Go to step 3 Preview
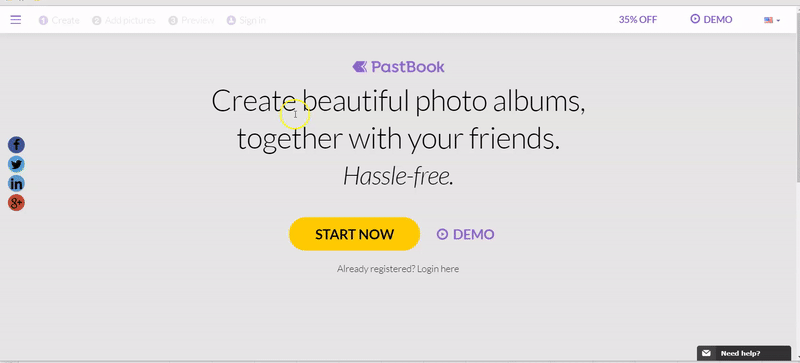The height and width of the screenshot is (363, 800). click(191, 20)
